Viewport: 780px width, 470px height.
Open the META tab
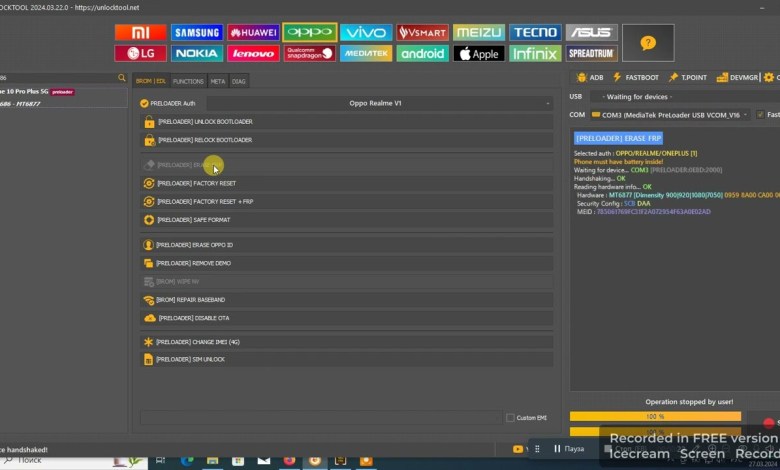click(217, 81)
